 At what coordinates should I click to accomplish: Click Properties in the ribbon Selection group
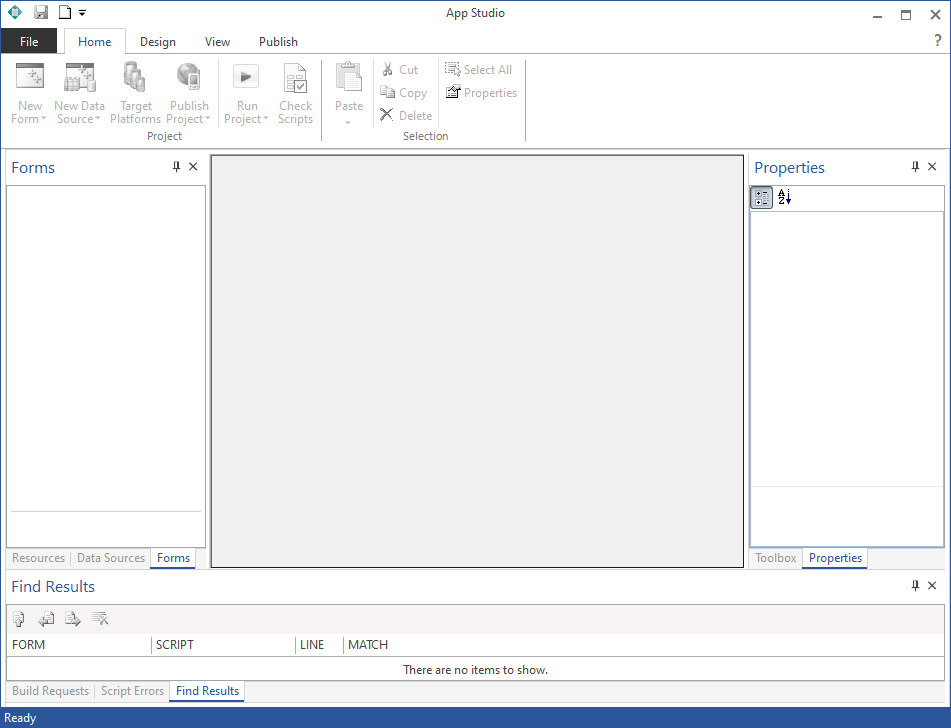pos(482,92)
